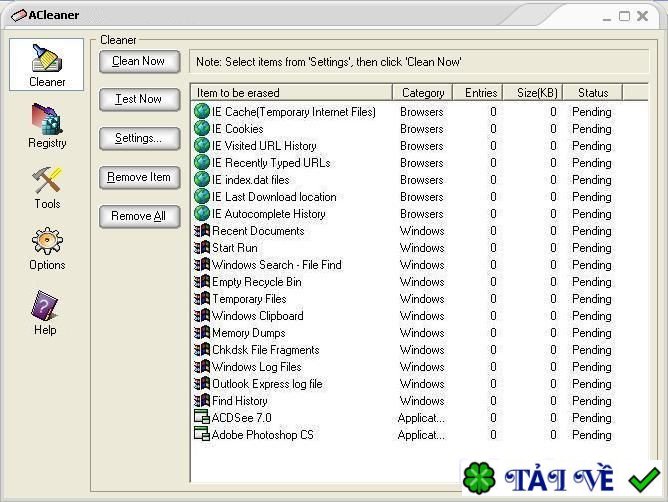Click the Windows flag icon beside Chkdsk File Fragments

click(202, 349)
